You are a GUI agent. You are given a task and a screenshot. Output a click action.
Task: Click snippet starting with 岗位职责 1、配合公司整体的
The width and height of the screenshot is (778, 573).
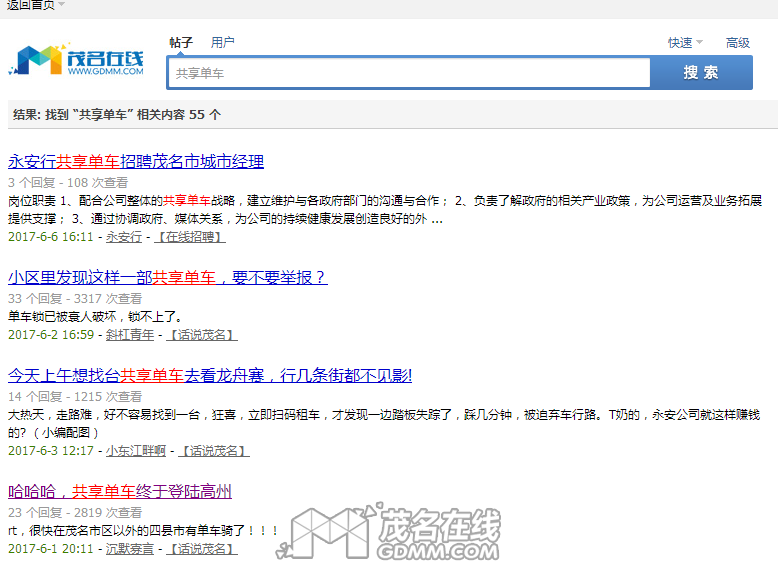click(385, 210)
